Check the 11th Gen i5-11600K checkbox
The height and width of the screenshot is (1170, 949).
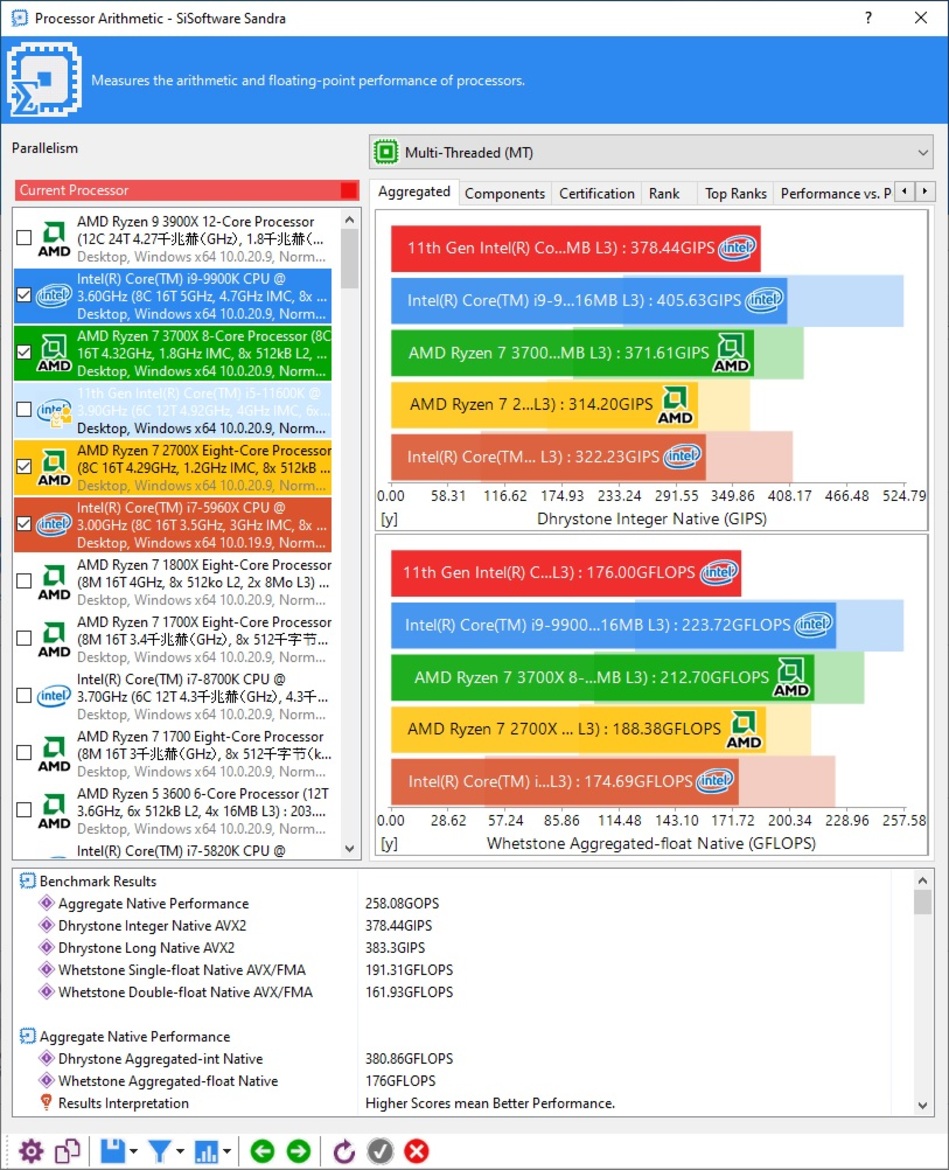coord(24,410)
